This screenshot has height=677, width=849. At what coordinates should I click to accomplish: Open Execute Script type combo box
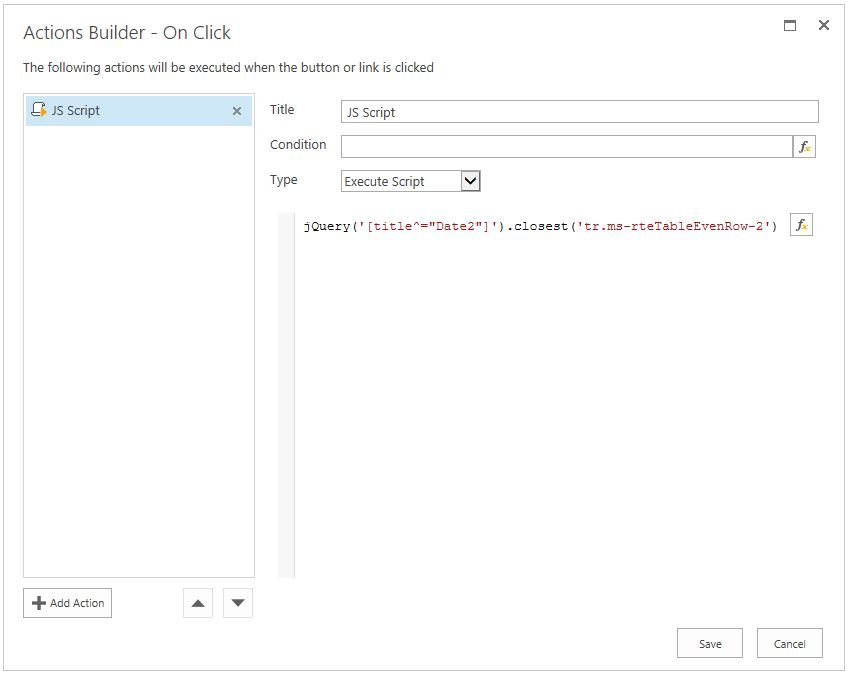(410, 181)
